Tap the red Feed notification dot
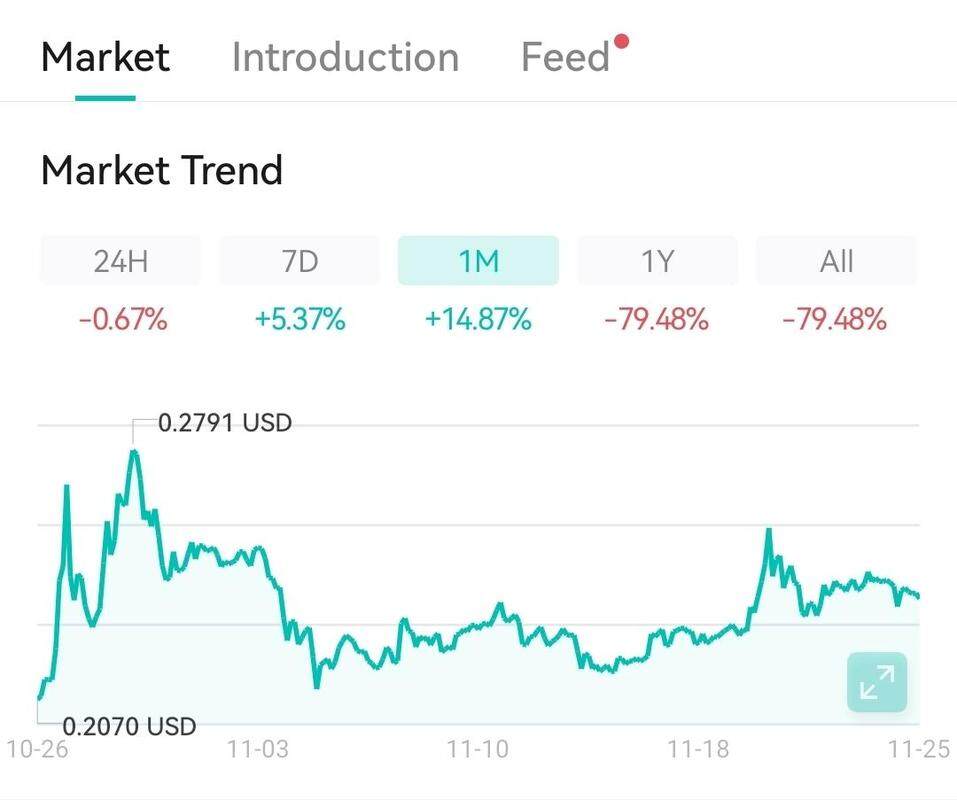This screenshot has width=957, height=800. [x=621, y=42]
